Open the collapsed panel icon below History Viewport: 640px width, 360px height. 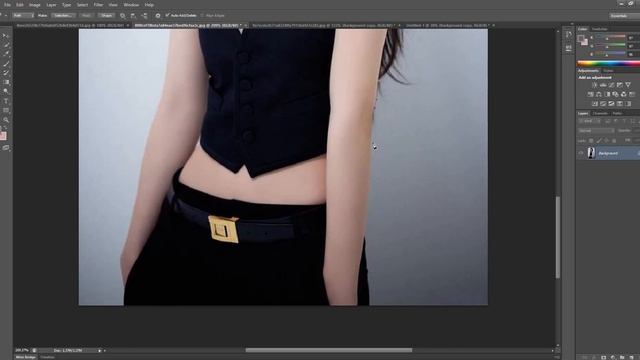click(569, 48)
